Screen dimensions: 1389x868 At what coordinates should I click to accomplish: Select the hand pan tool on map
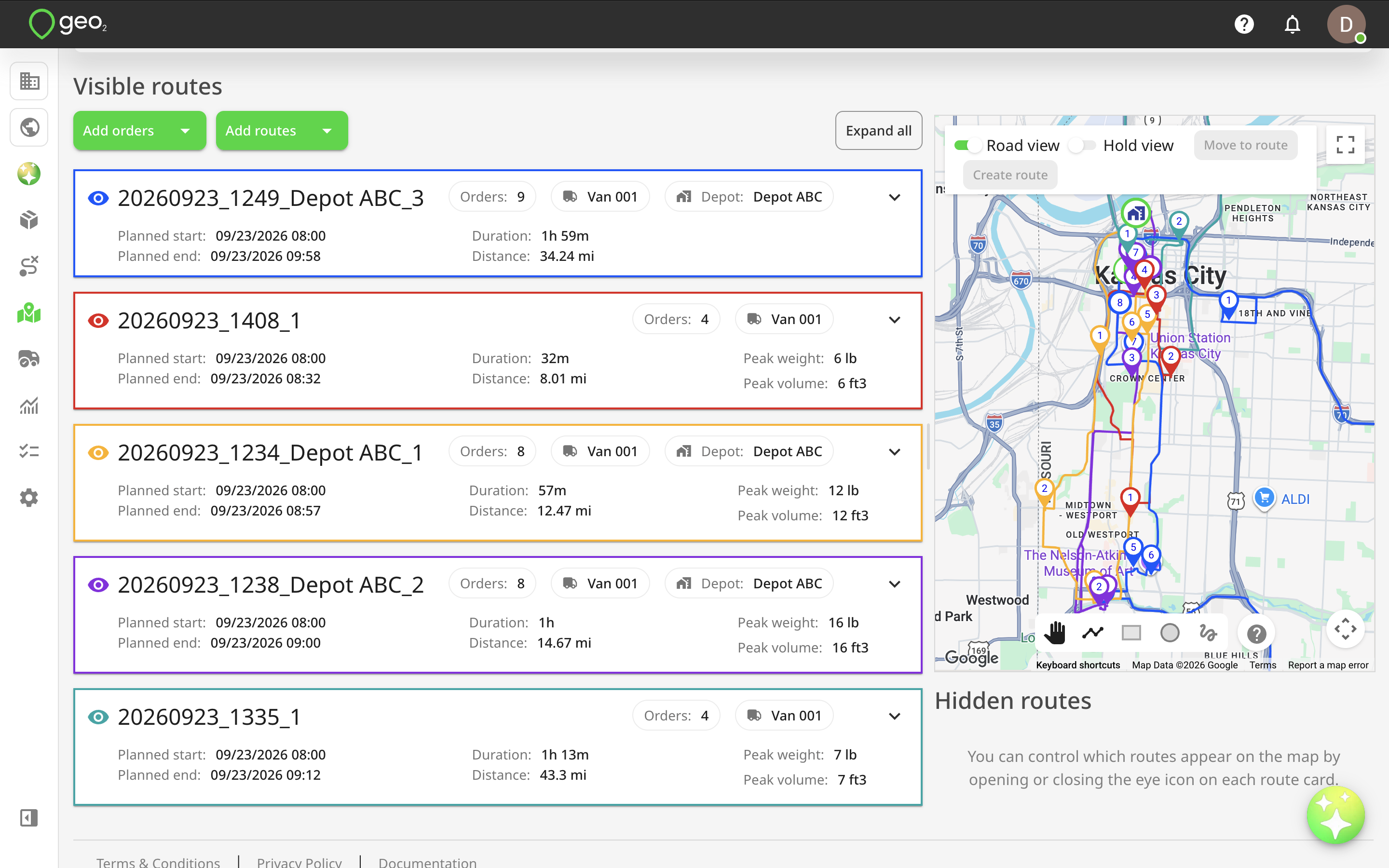(1054, 633)
